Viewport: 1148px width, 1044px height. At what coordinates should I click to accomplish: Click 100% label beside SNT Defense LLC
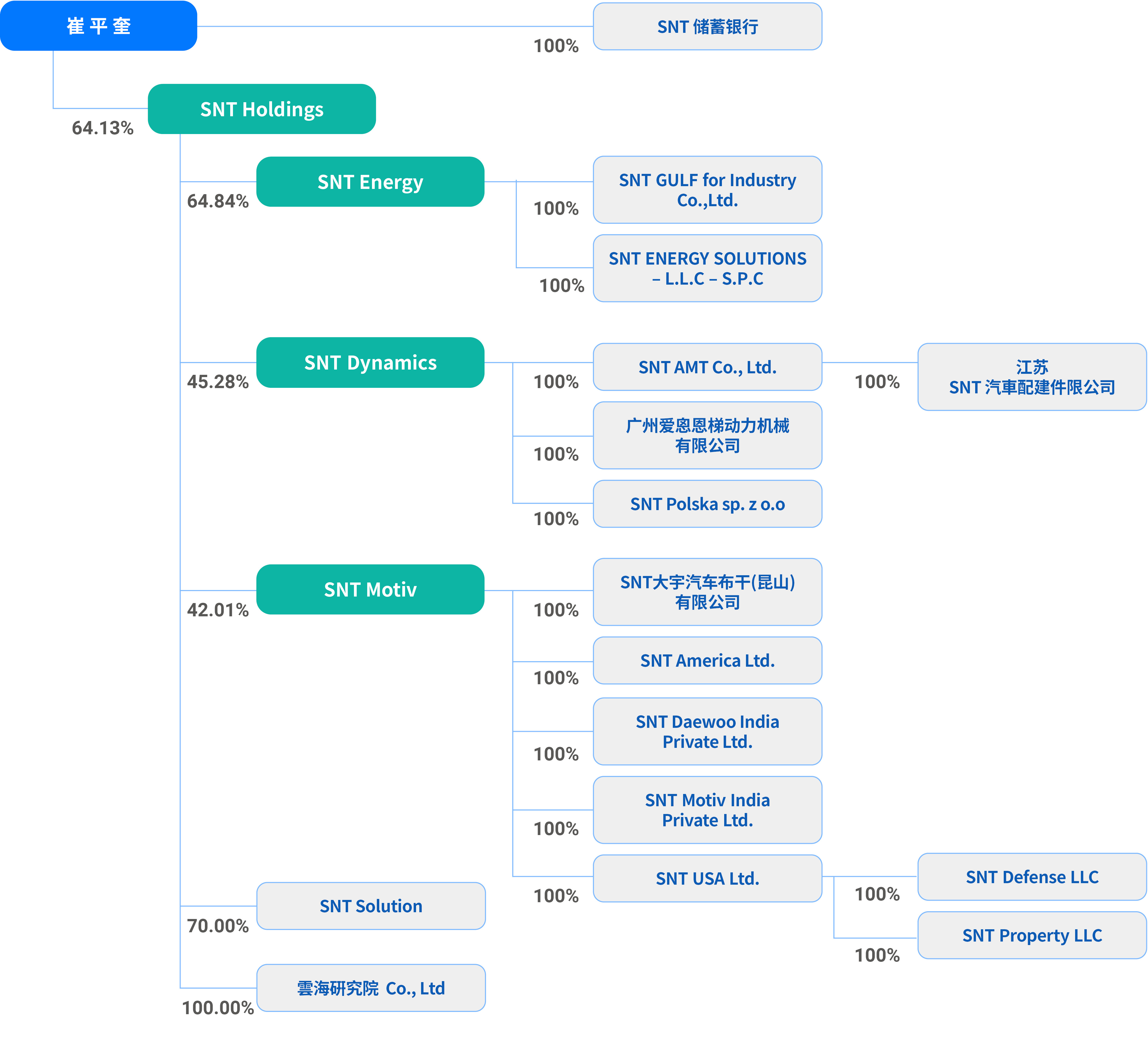click(877, 894)
